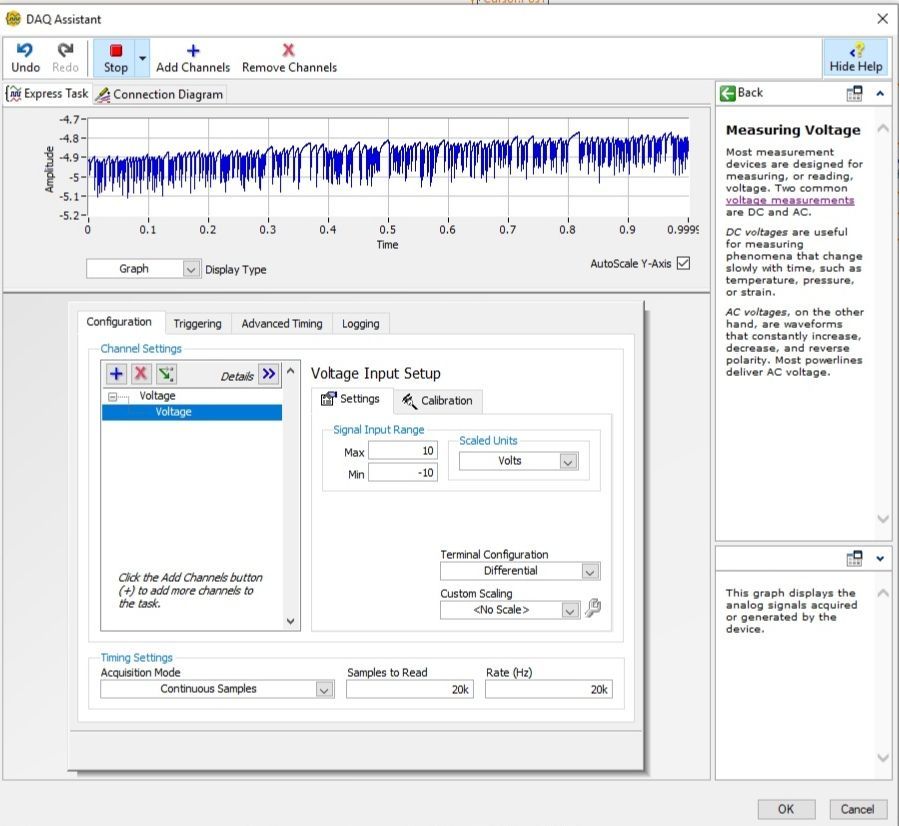899x826 pixels.
Task: Toggle the AutoScale Y-Axis checkbox
Action: 683,263
